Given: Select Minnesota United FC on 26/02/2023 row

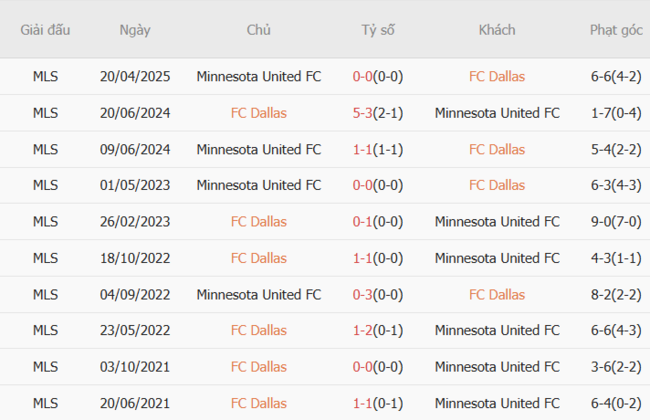Looking at the screenshot, I should click(x=497, y=221).
